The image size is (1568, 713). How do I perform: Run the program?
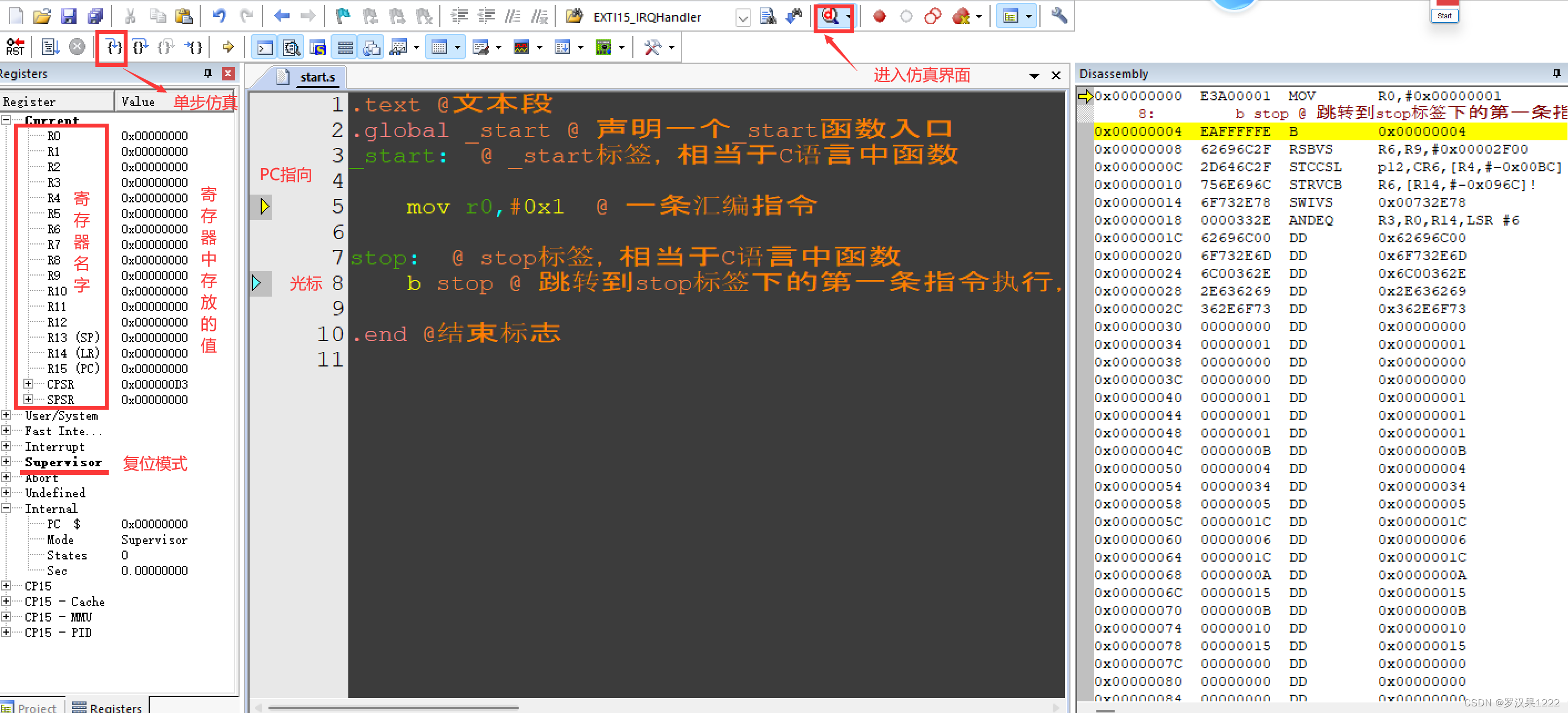click(x=50, y=47)
